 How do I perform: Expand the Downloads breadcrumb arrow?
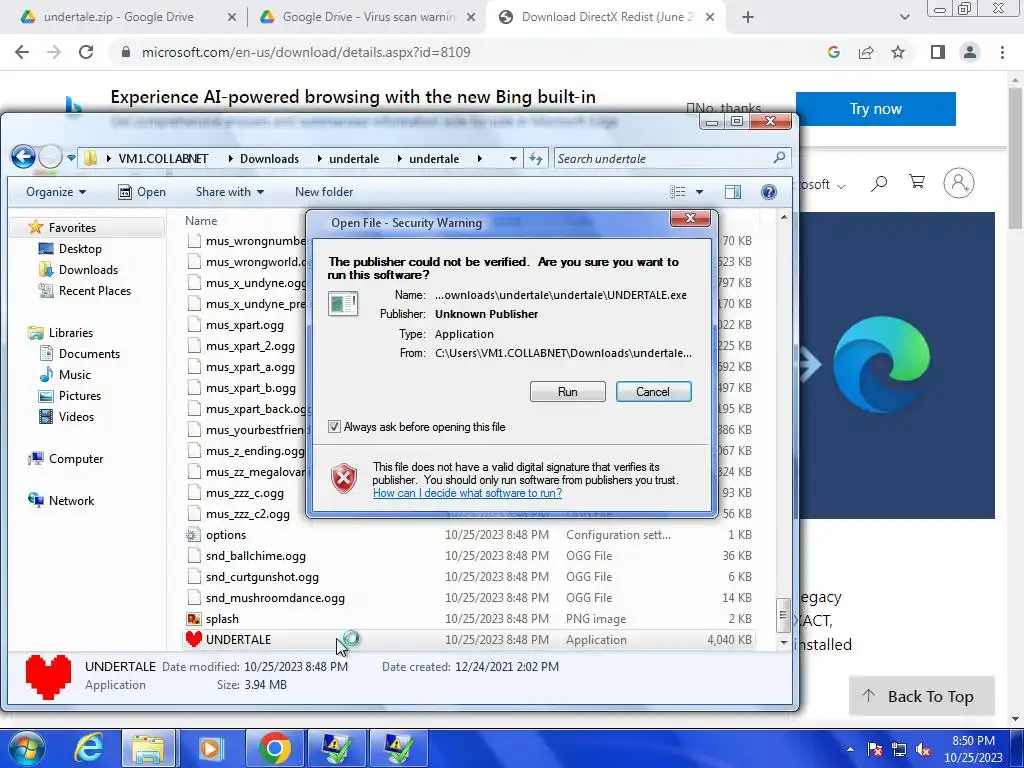(321, 159)
